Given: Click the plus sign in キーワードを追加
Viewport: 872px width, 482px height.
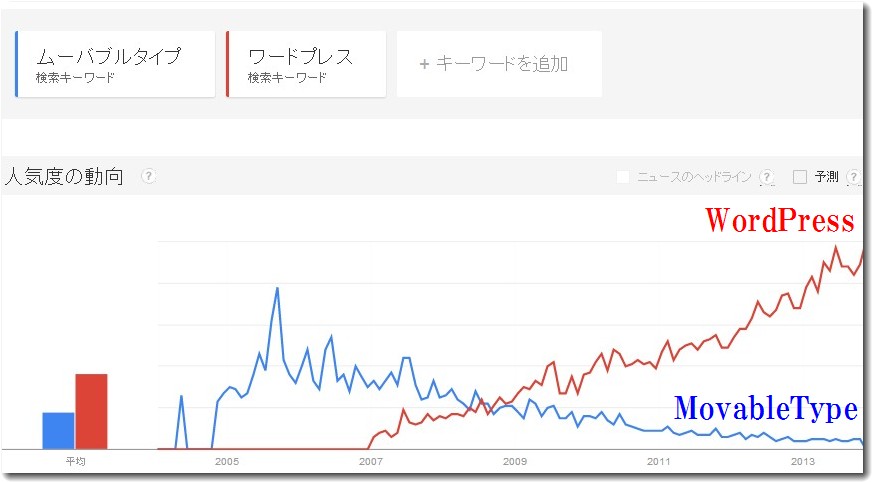Looking at the screenshot, I should [x=424, y=64].
